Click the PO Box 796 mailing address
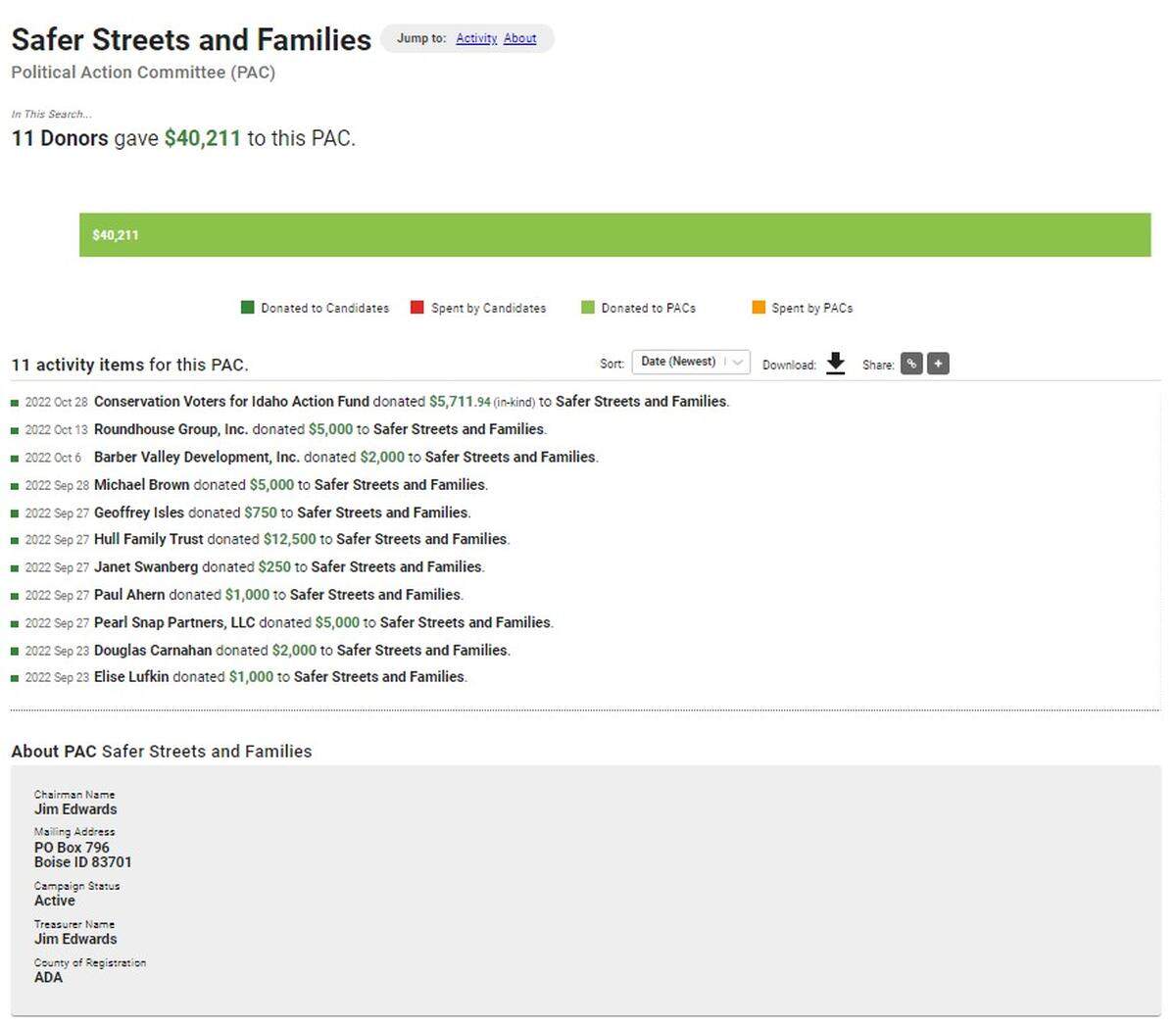Image resolution: width=1176 pixels, height=1026 pixels. coord(72,848)
